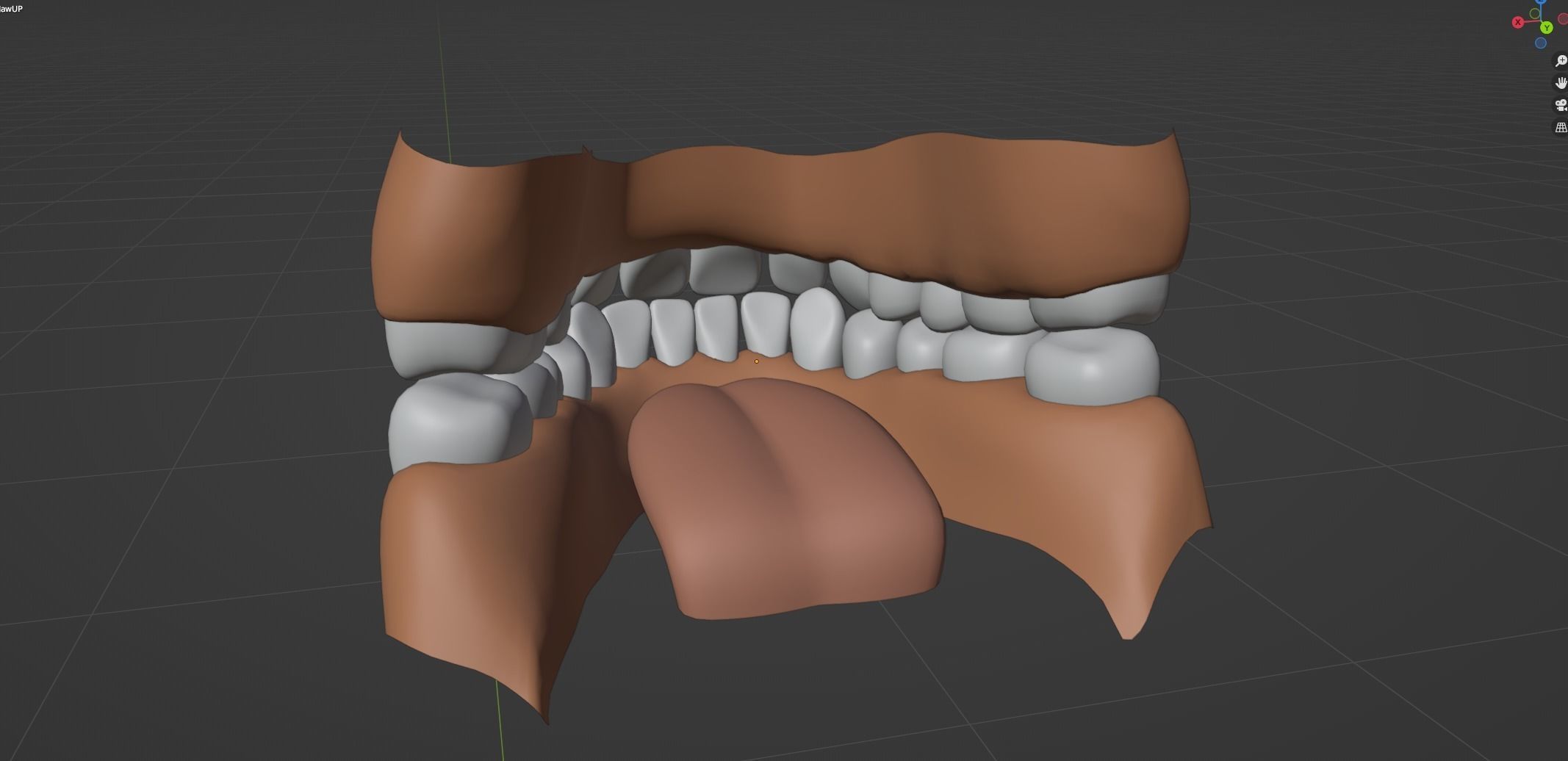Click the "awUP" object name text
Screen dimensions: 1568x761
click(x=12, y=9)
